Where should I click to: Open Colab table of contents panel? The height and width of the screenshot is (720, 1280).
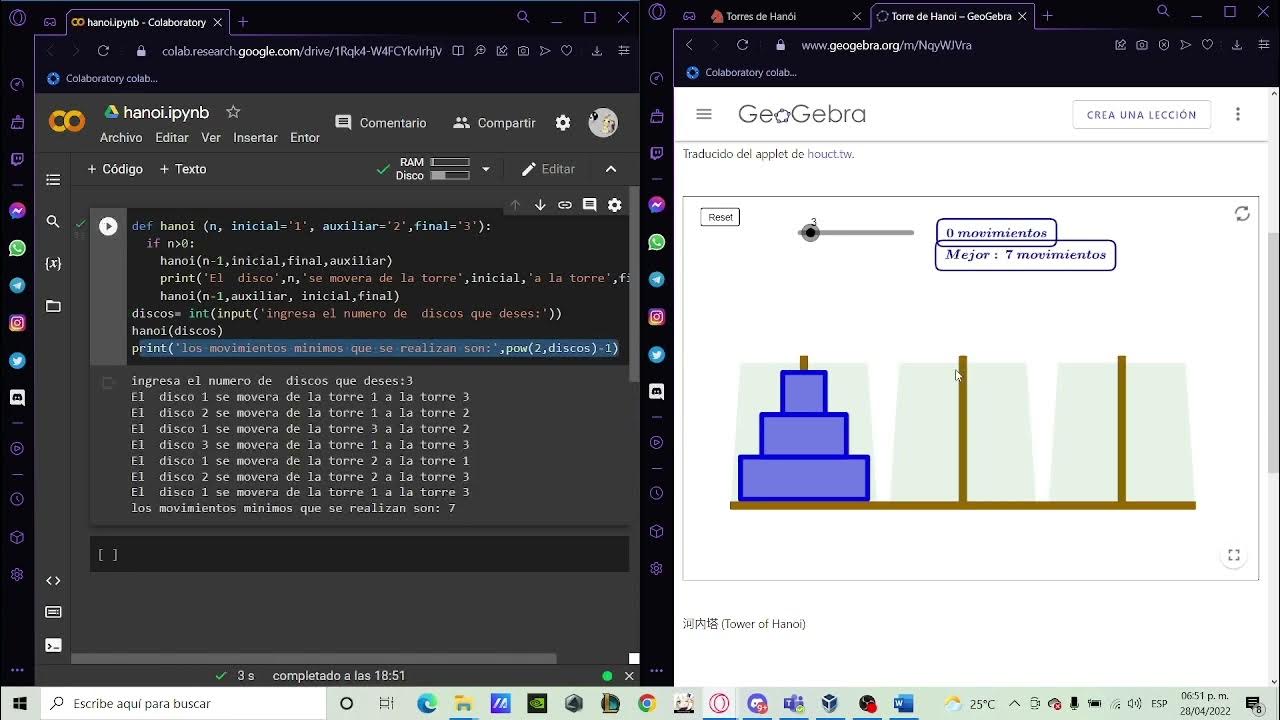(x=53, y=180)
